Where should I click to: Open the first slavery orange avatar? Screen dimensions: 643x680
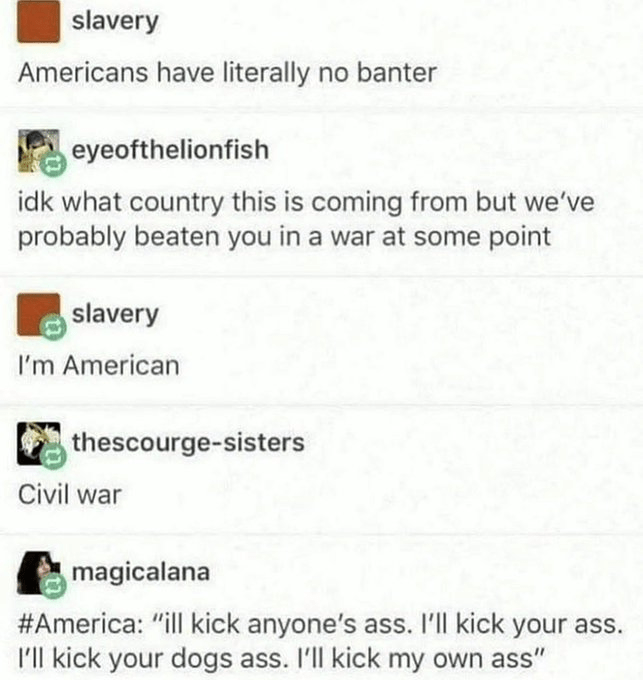39,21
